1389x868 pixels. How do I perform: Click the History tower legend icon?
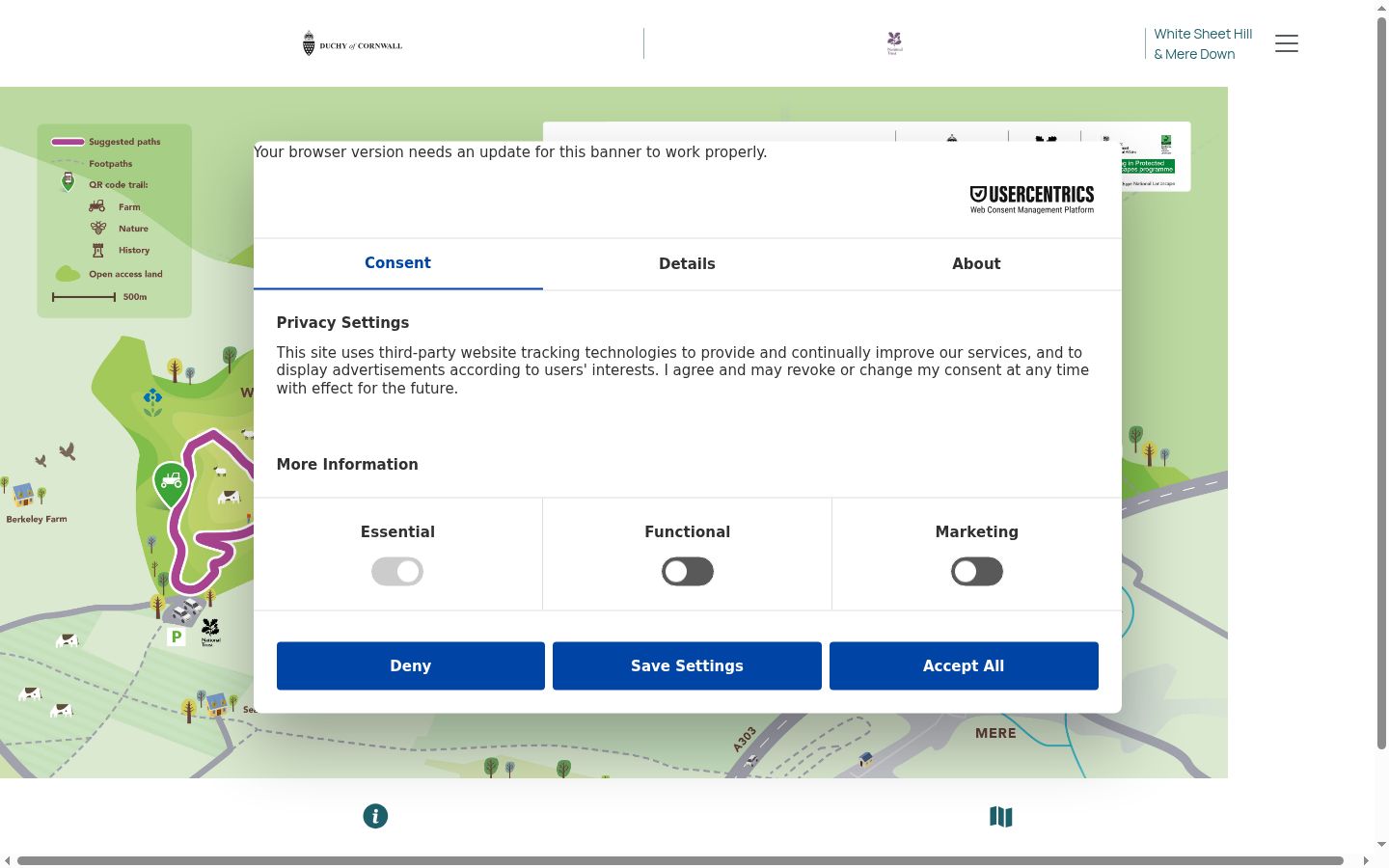(97, 250)
